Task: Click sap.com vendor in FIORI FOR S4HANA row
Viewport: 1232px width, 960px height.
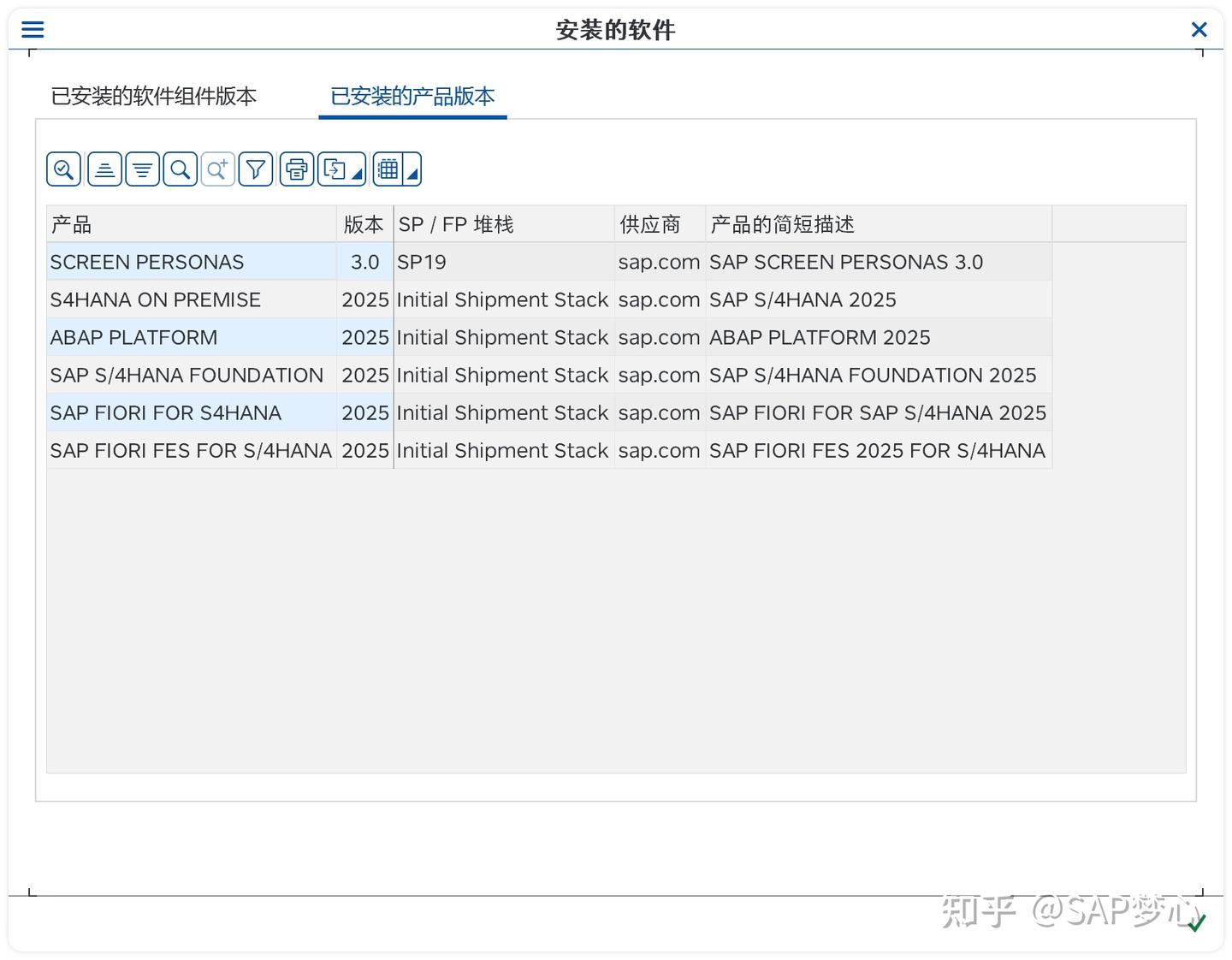Action: [660, 412]
